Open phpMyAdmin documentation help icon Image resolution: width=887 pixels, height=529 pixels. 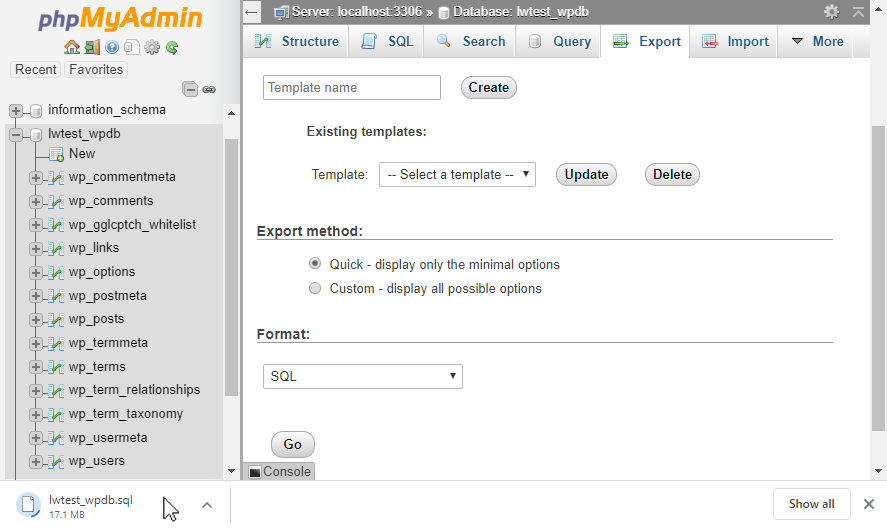112,47
